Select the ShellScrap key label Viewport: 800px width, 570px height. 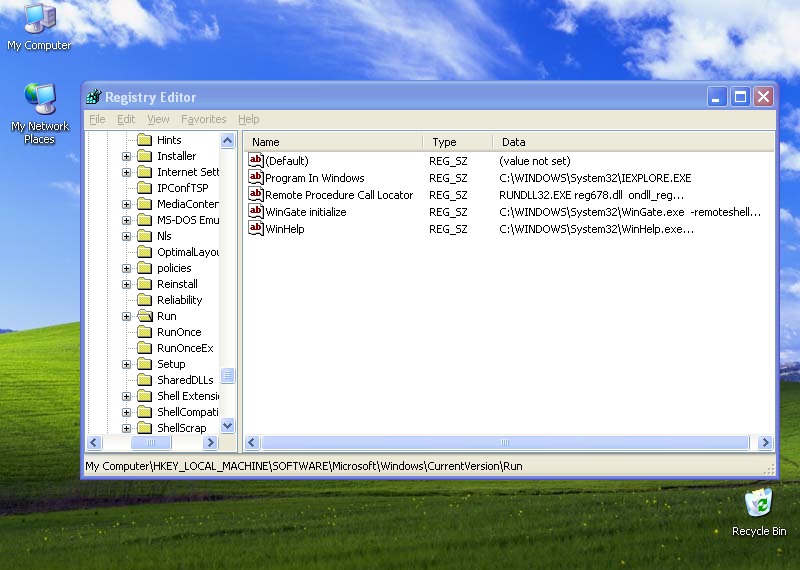182,428
